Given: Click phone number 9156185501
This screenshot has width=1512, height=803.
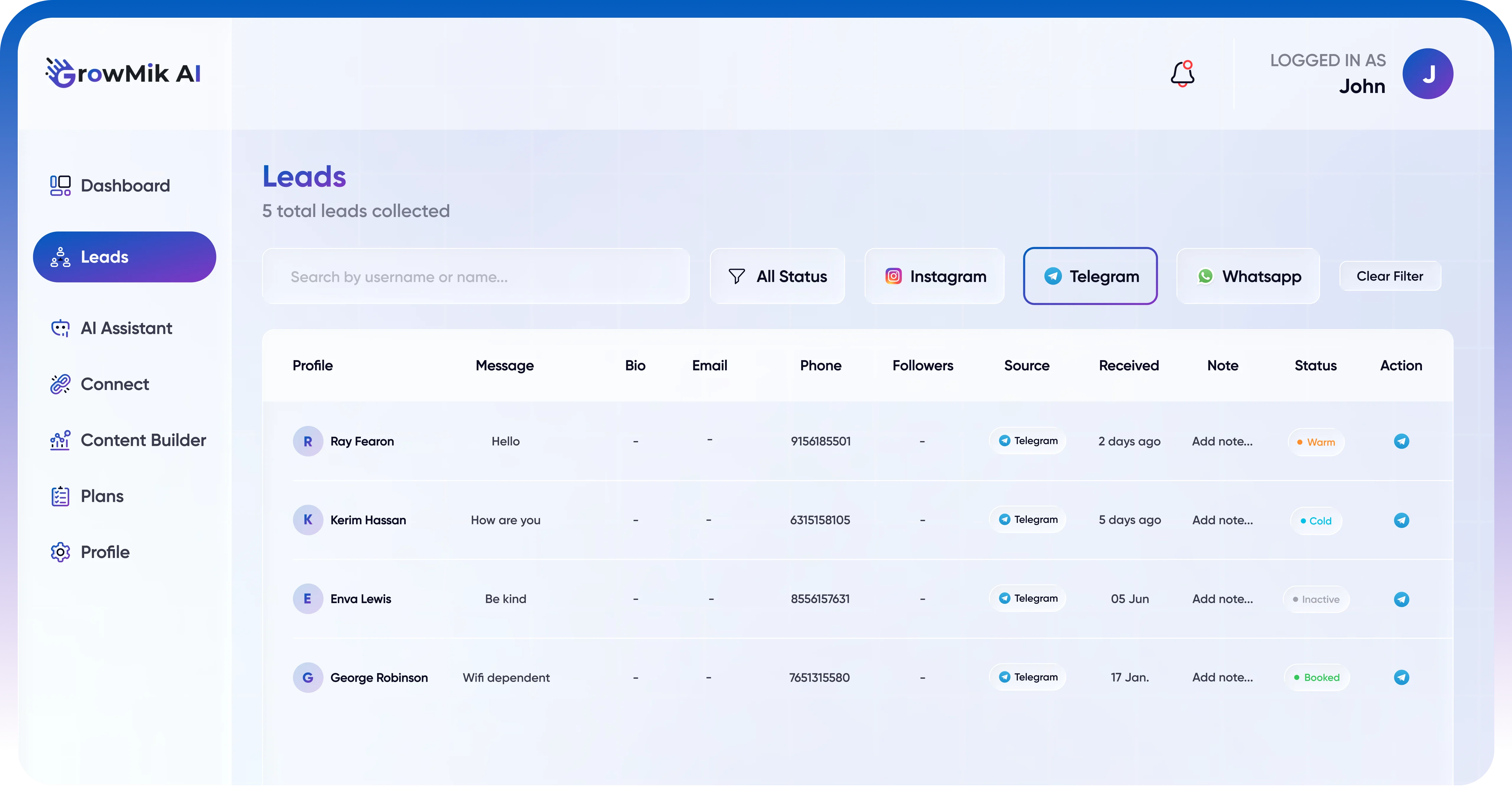Looking at the screenshot, I should coord(821,441).
